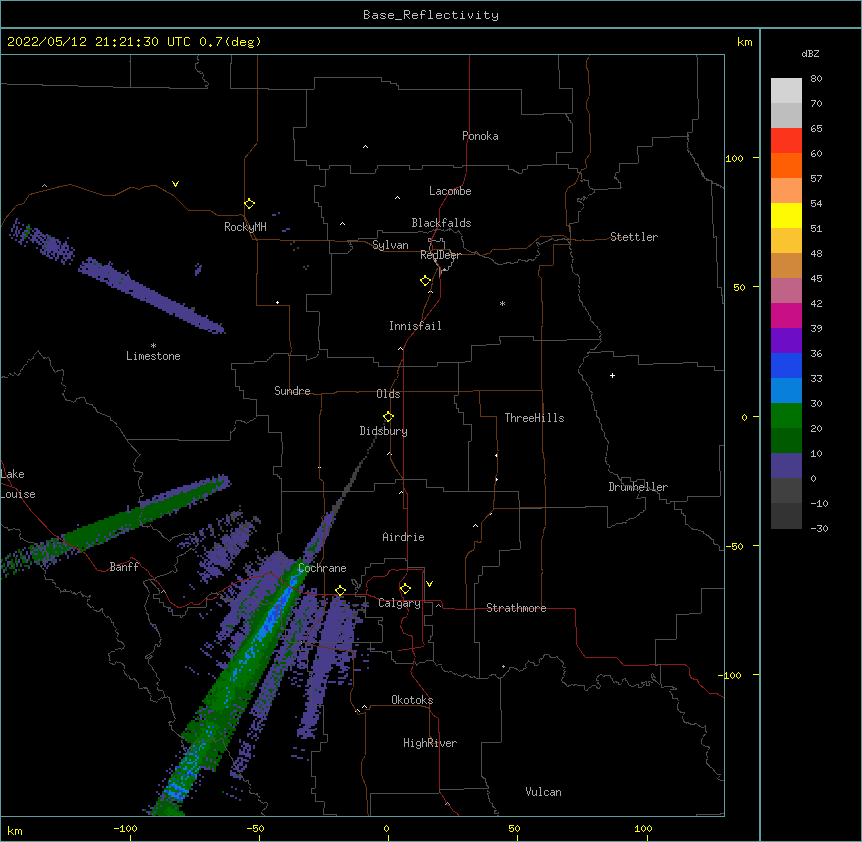Select the Sylvan label
Image resolution: width=862 pixels, height=842 pixels.
pyautogui.click(x=390, y=245)
